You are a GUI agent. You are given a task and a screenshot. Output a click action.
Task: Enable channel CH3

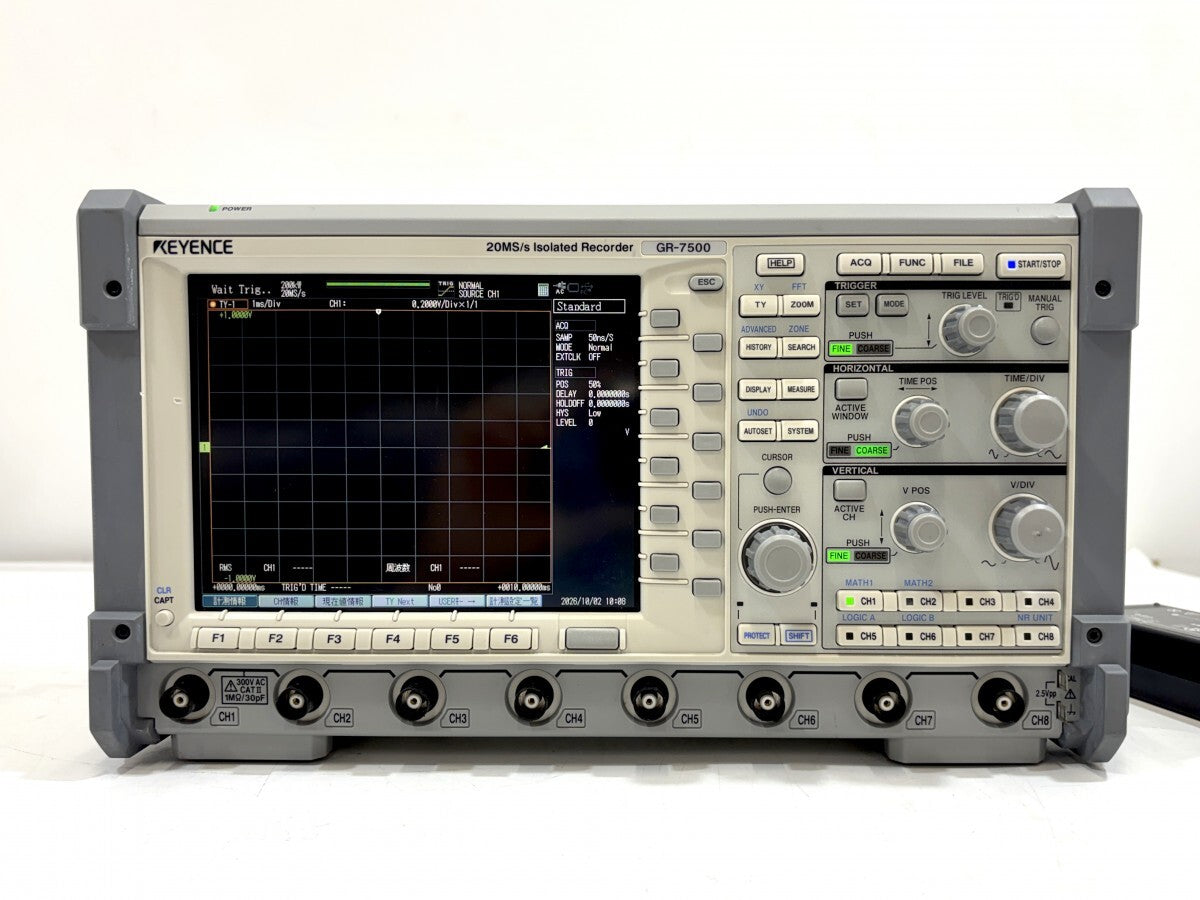[x=979, y=602]
